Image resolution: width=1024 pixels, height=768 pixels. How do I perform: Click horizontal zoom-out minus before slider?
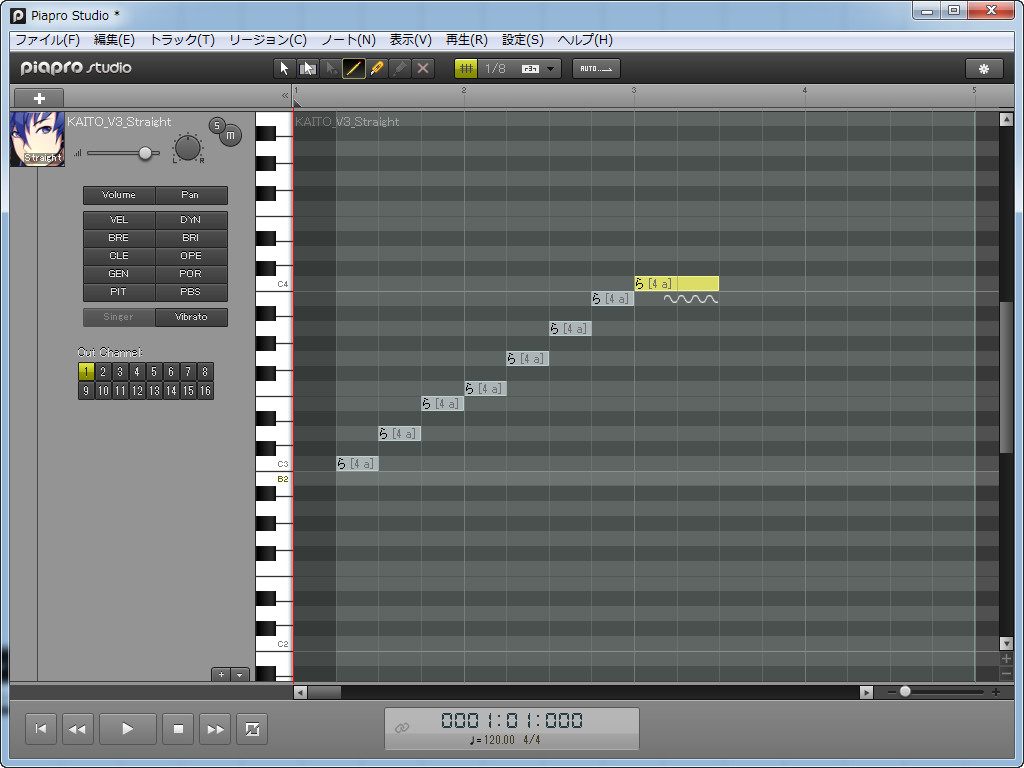892,692
